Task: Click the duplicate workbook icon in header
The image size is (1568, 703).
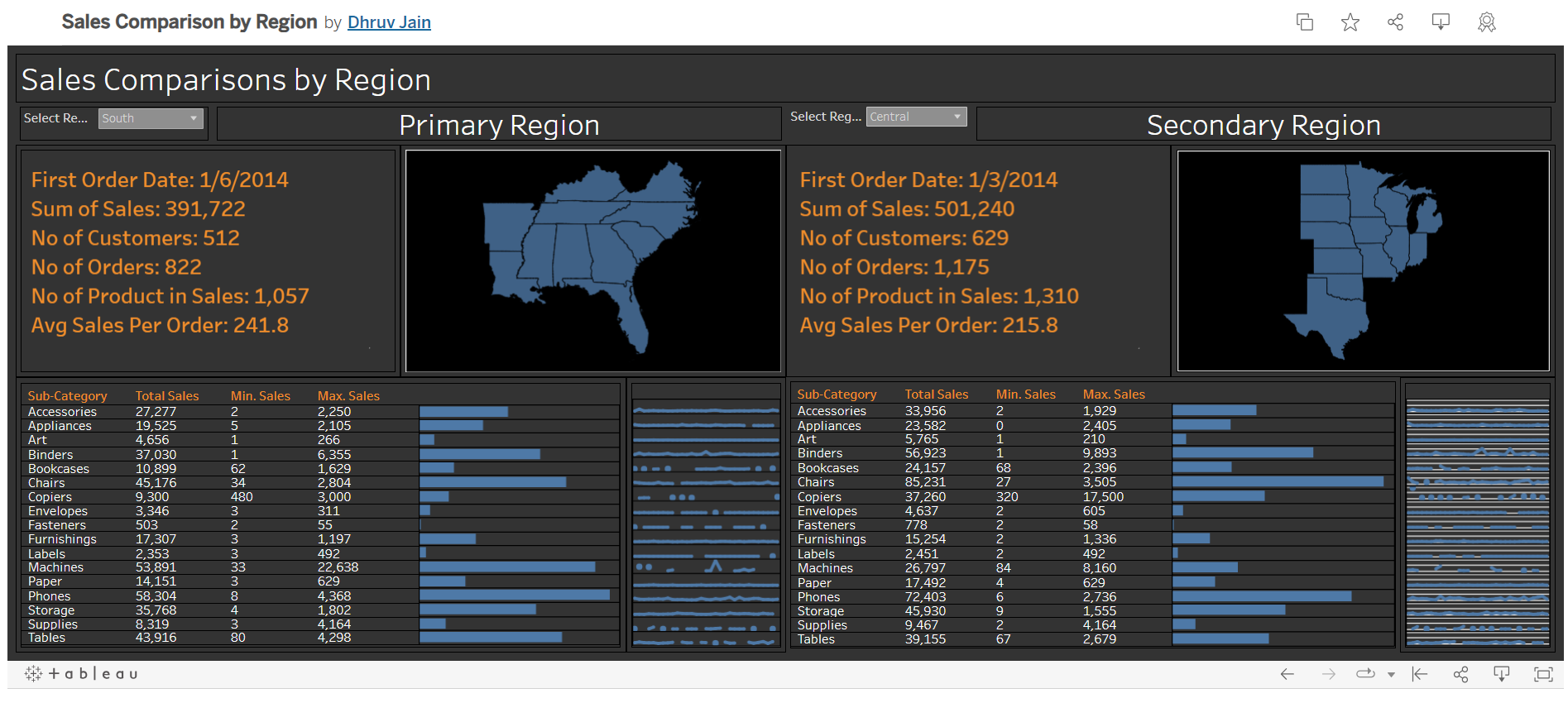Action: 1305,22
